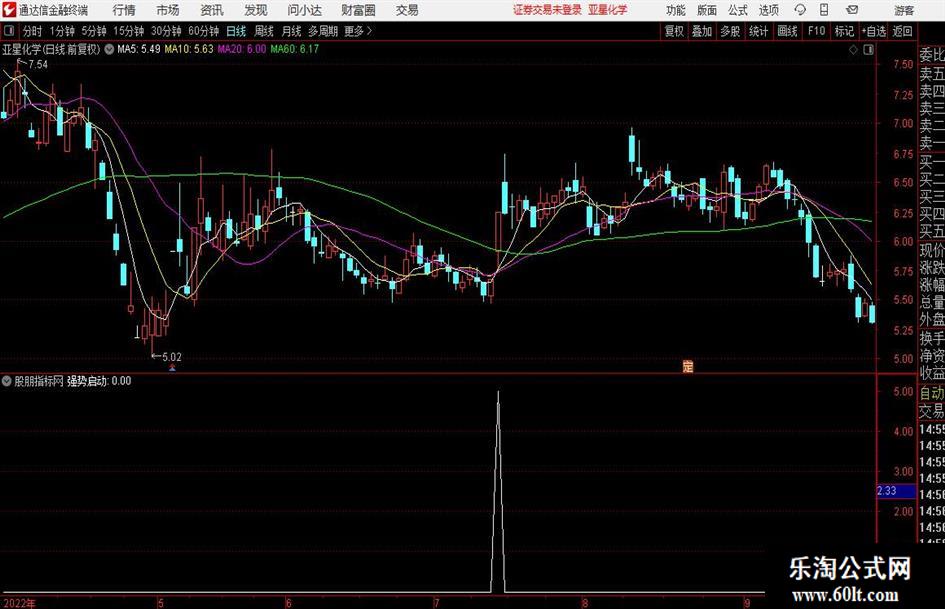Click the 统计 statistics button
945x609 pixels.
coord(759,31)
